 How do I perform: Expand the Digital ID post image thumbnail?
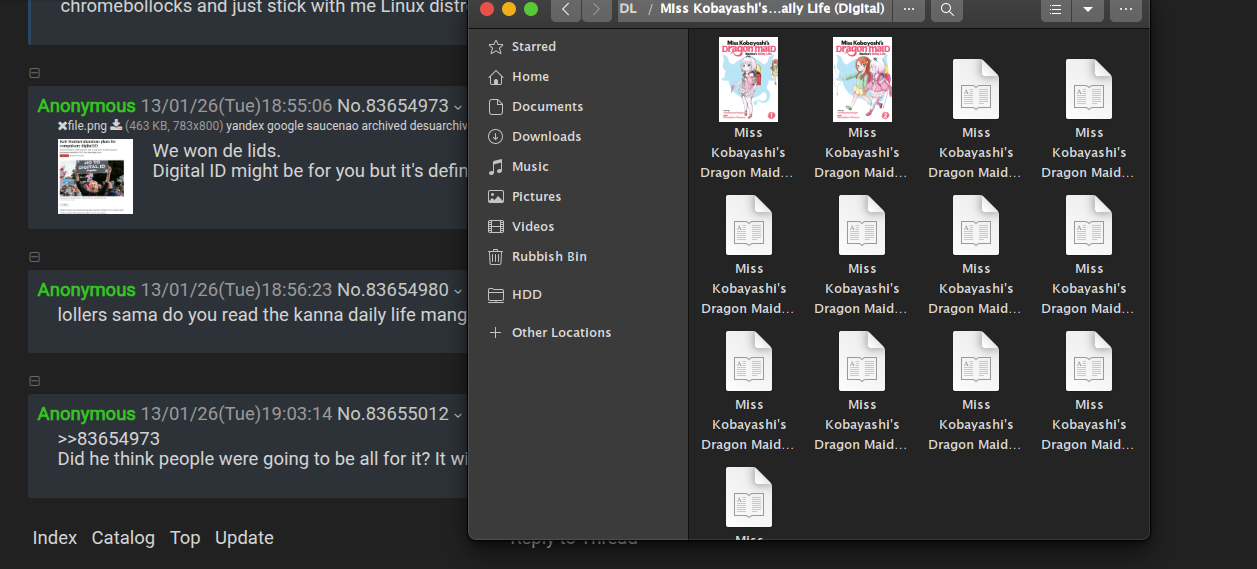coord(95,176)
